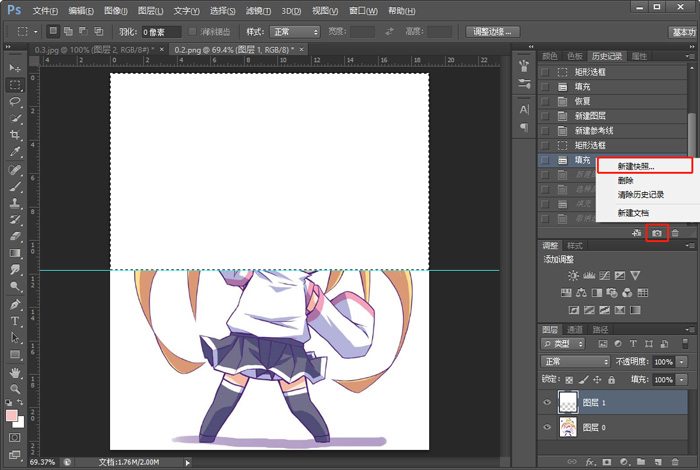
Task: Open Layers panel flyout menu
Action: [689, 329]
